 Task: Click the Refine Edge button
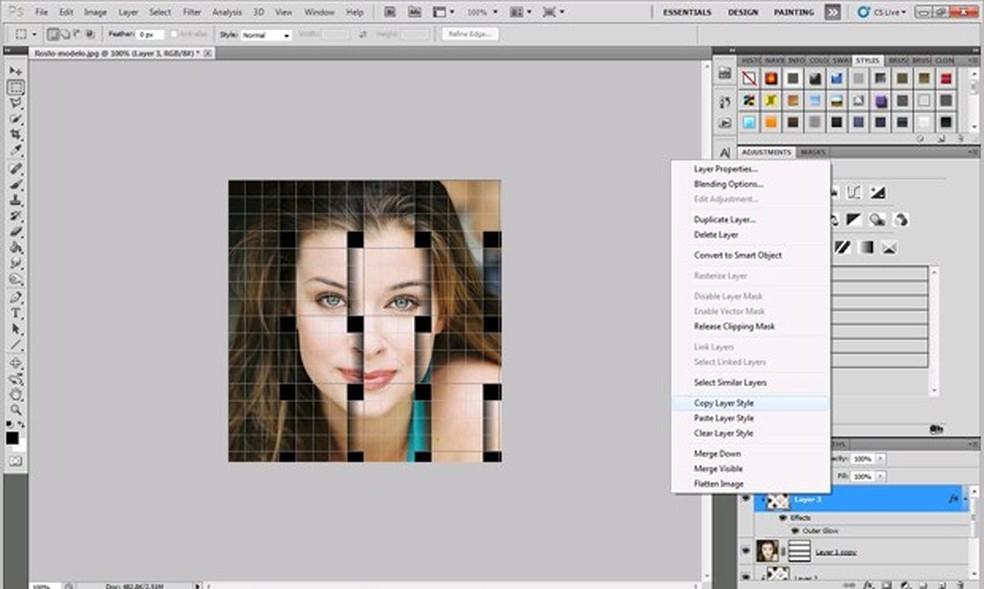[x=470, y=34]
